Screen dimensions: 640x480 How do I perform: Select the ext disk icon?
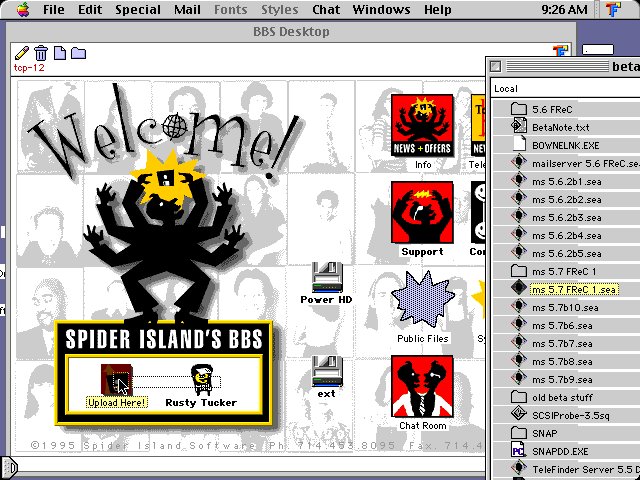click(x=327, y=371)
